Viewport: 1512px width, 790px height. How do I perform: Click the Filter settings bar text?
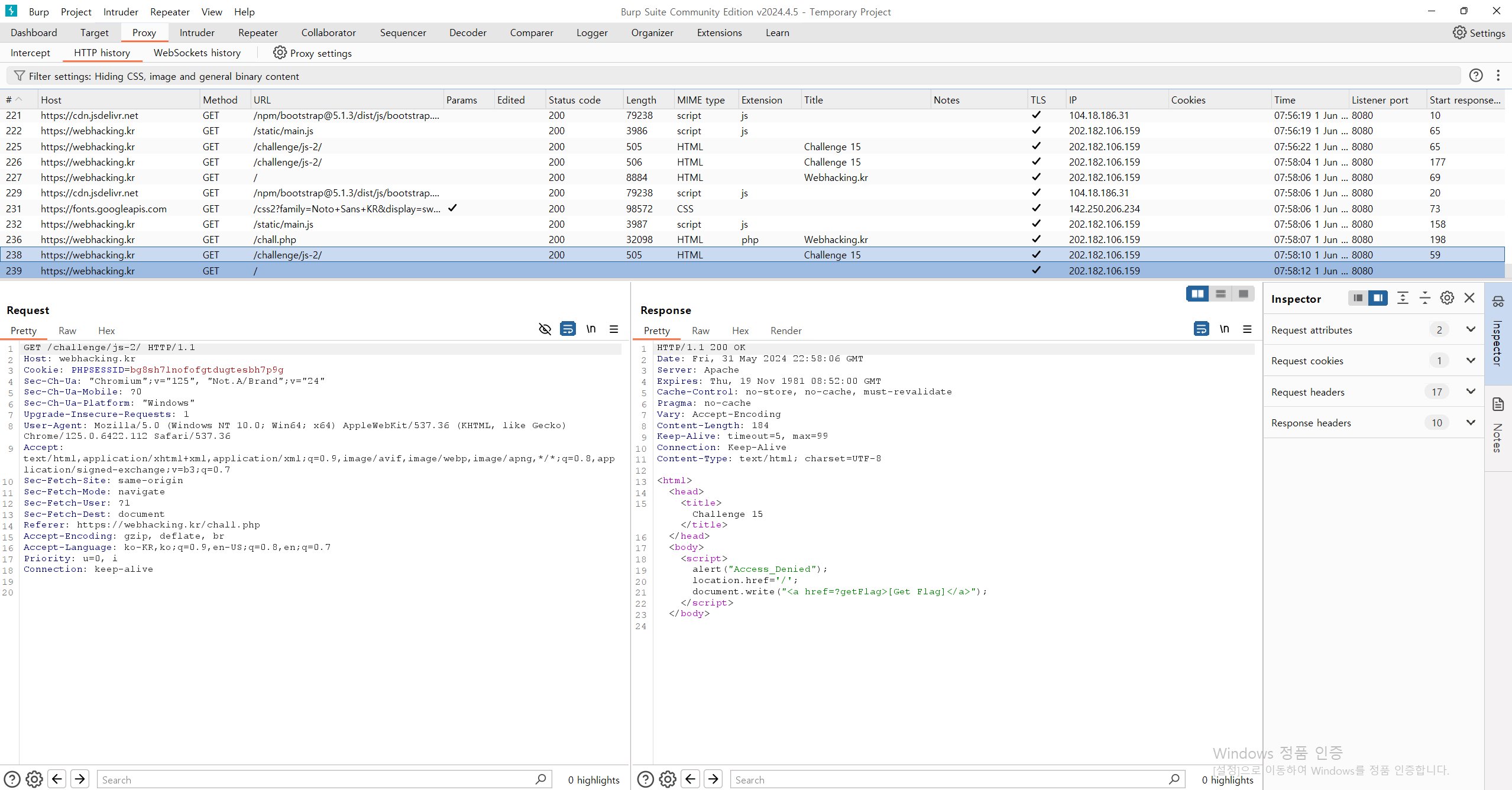pyautogui.click(x=164, y=76)
